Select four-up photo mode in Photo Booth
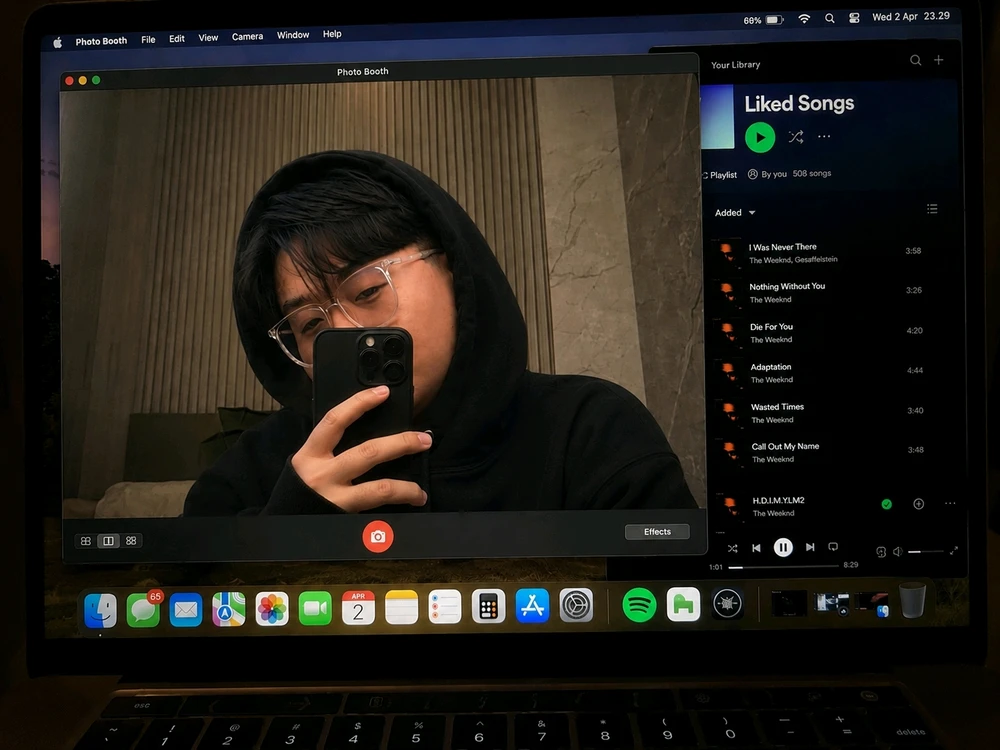 pos(85,541)
